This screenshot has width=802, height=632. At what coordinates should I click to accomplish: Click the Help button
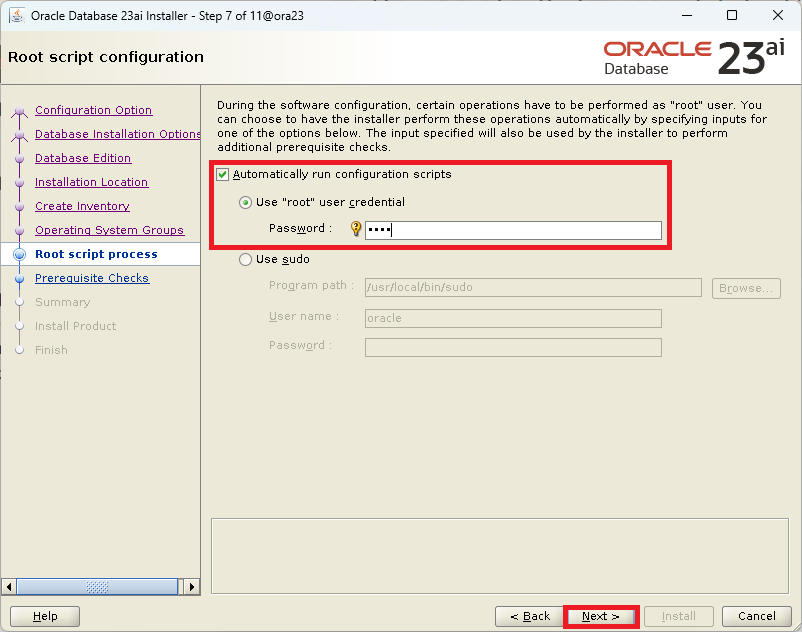tap(45, 616)
